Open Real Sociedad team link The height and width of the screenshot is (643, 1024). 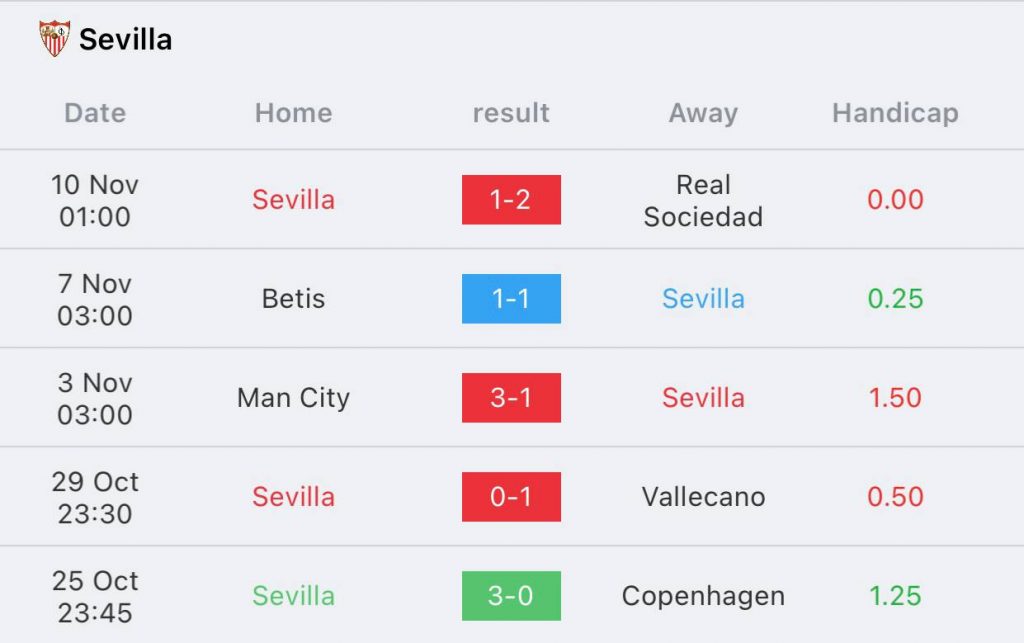tap(703, 200)
